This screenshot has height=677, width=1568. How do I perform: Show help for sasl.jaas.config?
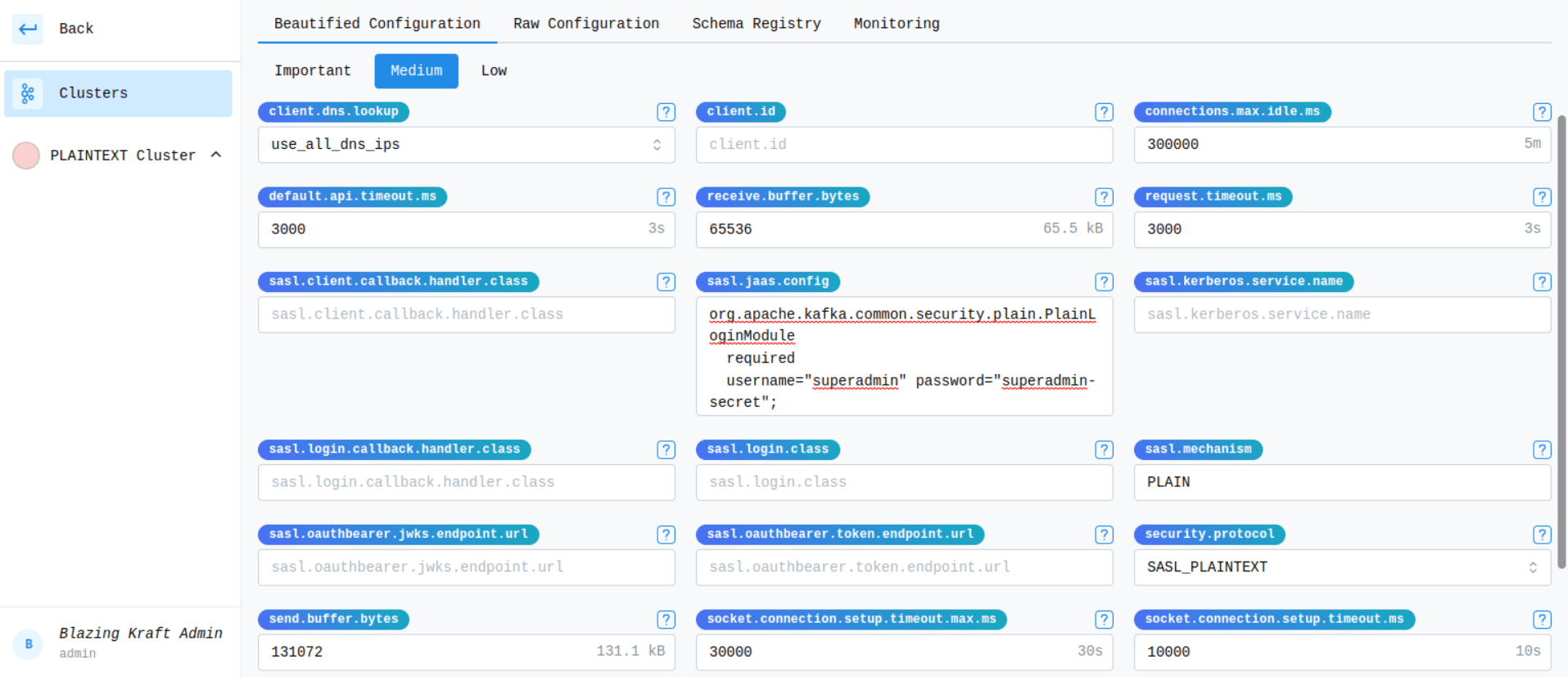click(1104, 282)
